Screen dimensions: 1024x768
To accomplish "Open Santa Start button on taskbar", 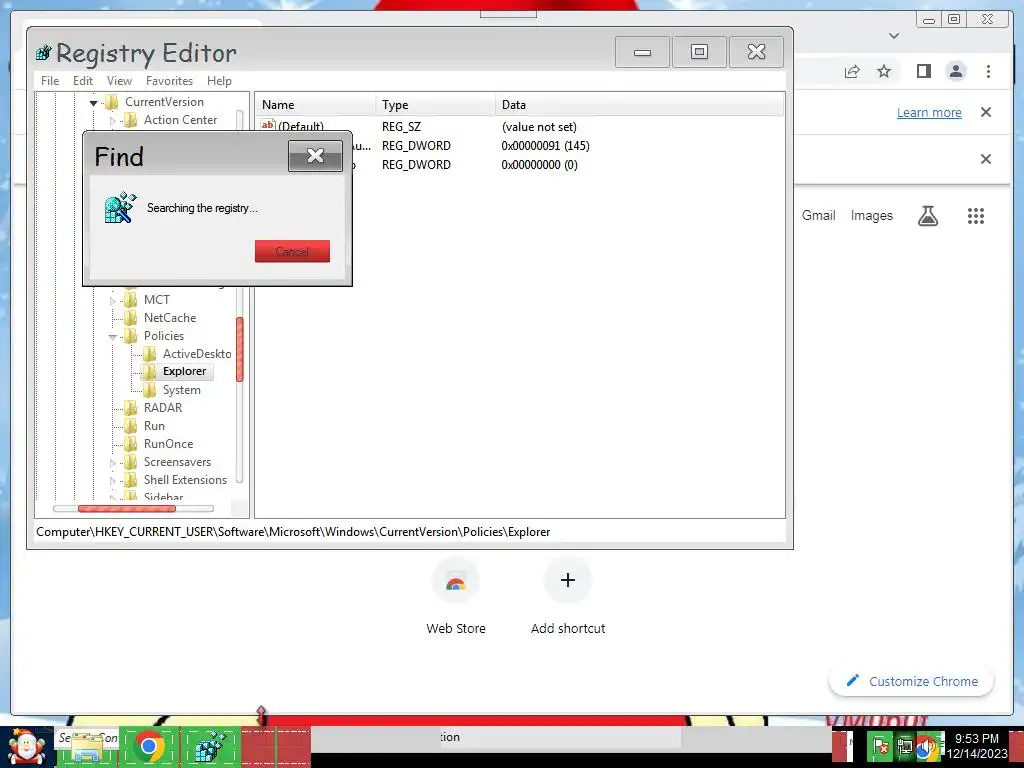I will tap(27, 747).
